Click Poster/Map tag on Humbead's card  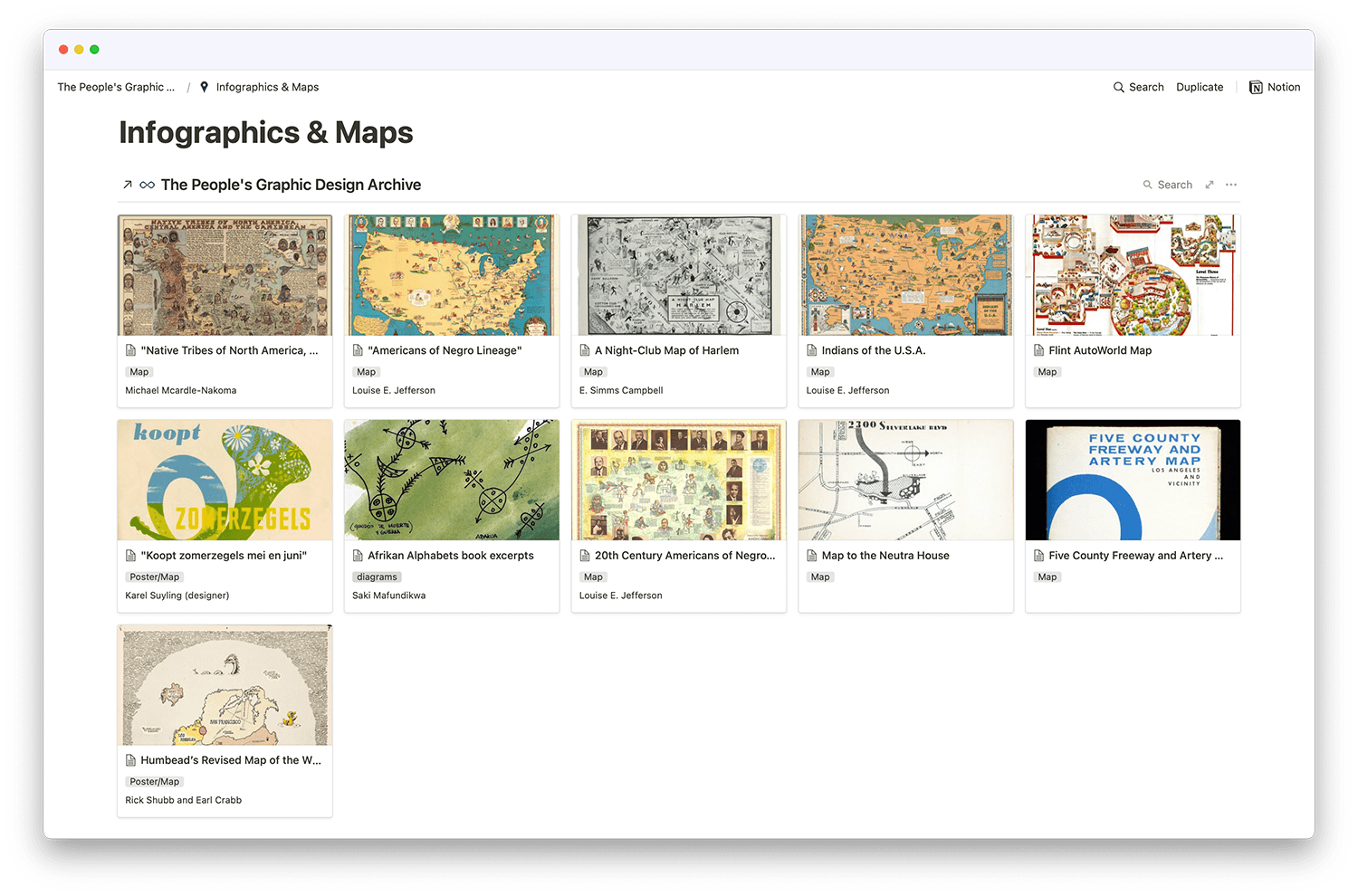[x=155, y=781]
